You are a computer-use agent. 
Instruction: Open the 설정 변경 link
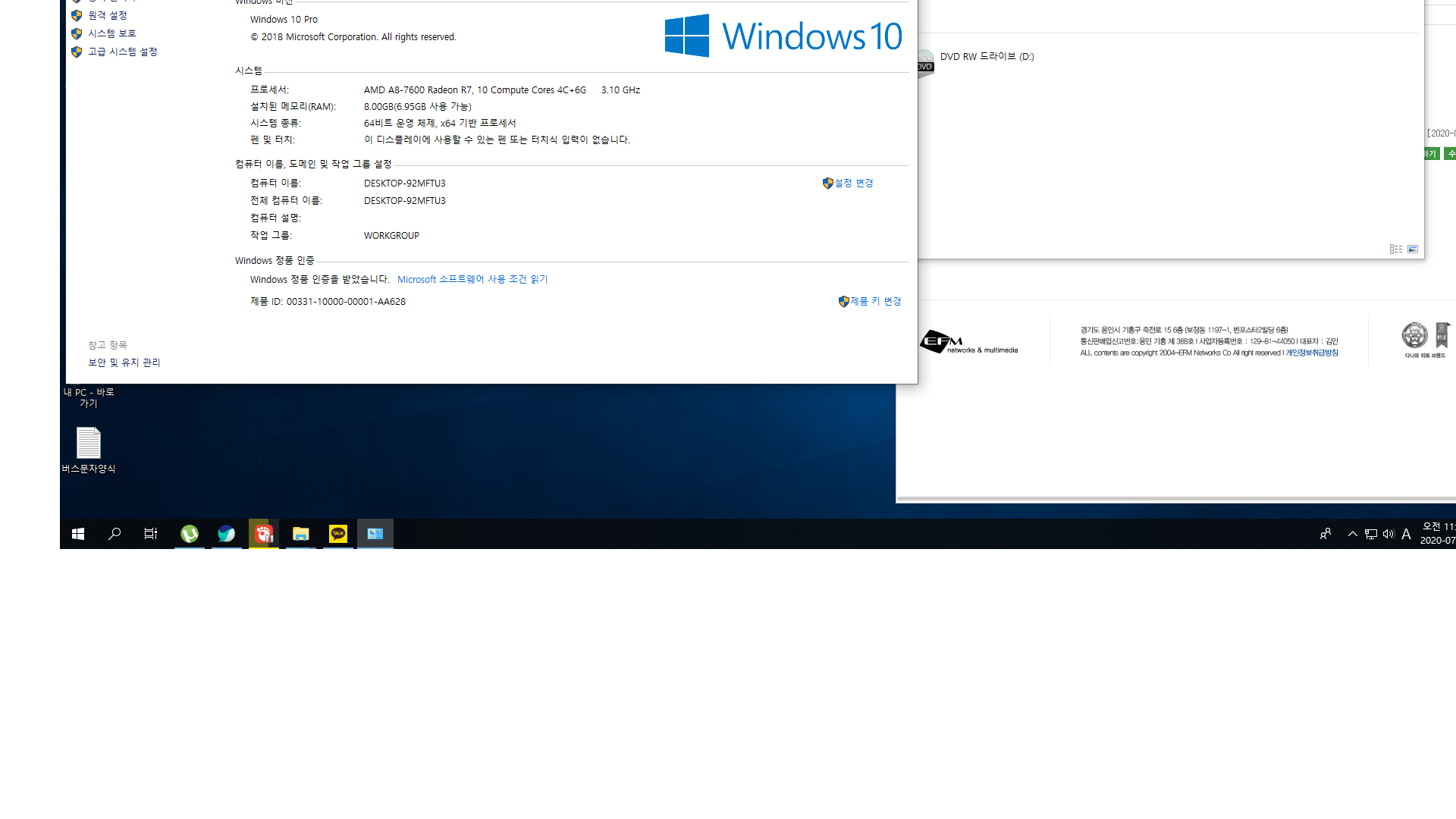[x=854, y=183]
